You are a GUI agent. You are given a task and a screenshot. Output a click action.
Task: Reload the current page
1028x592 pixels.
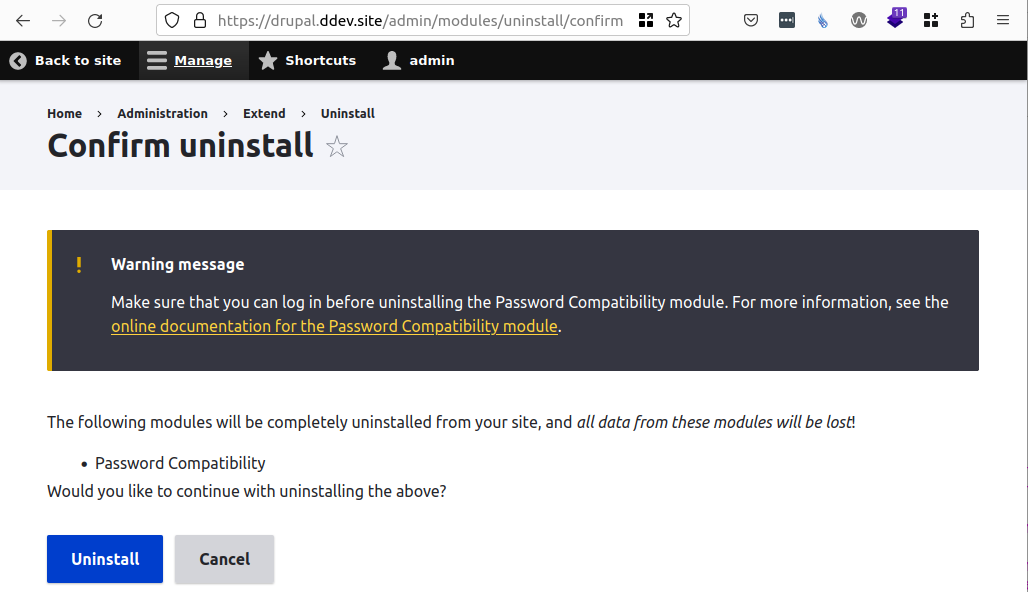[95, 20]
